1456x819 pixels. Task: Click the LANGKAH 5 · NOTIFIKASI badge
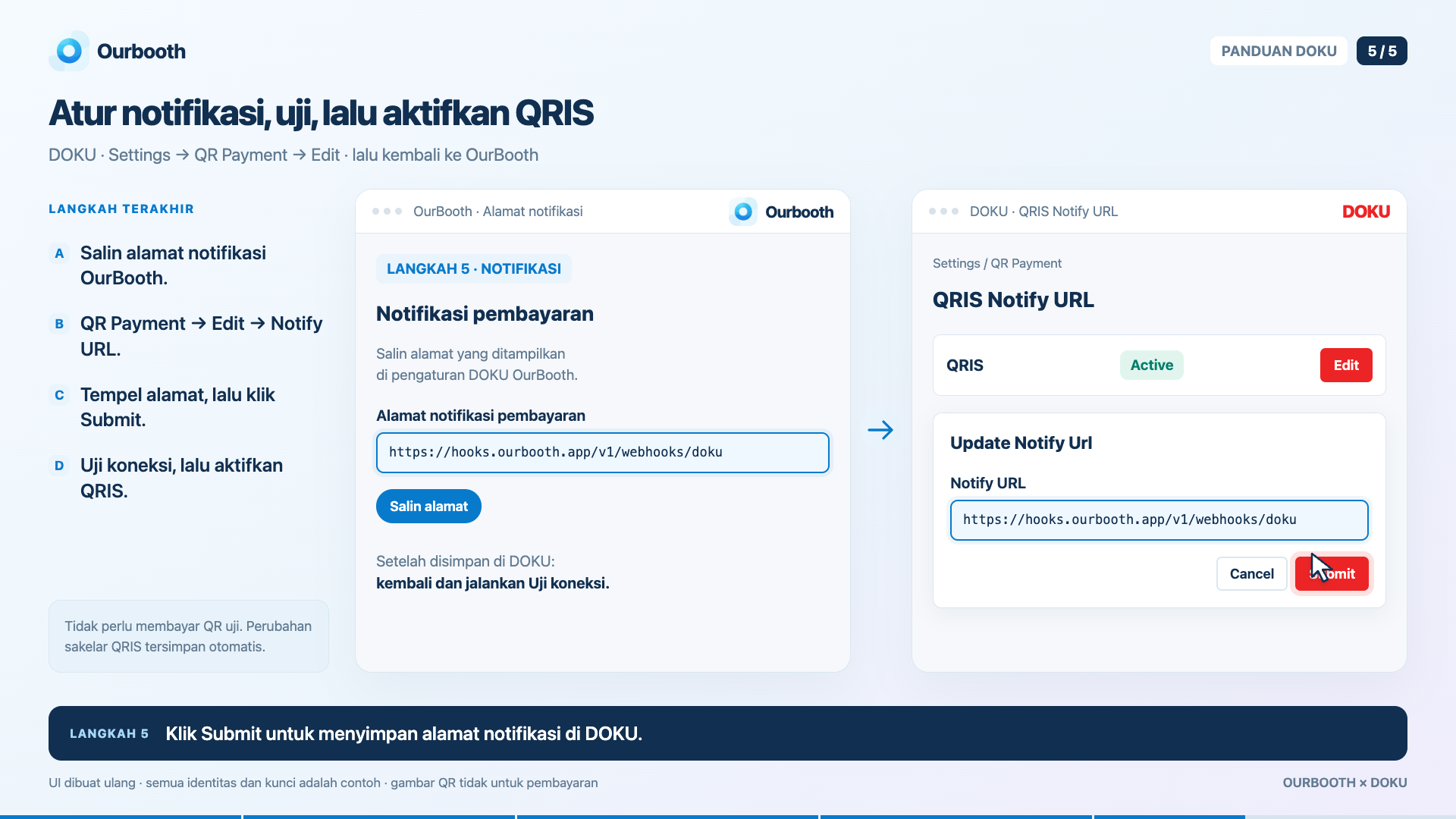(x=474, y=269)
